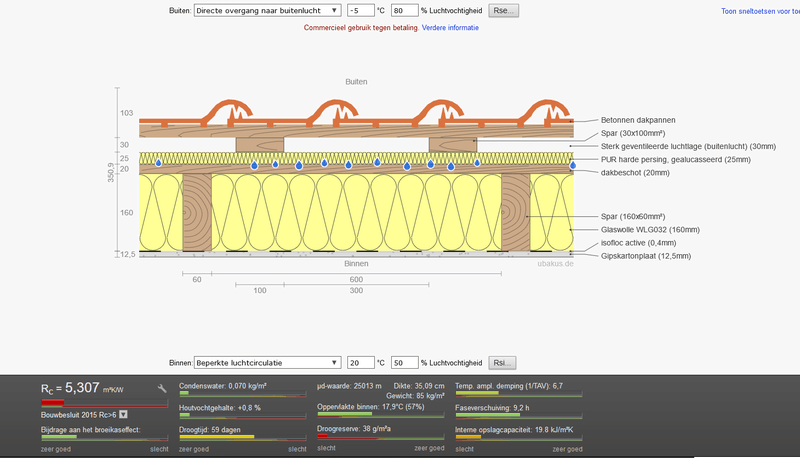Click the Temp. ampl. demping value text
Viewport: 800px width, 458px height.
pos(509,386)
